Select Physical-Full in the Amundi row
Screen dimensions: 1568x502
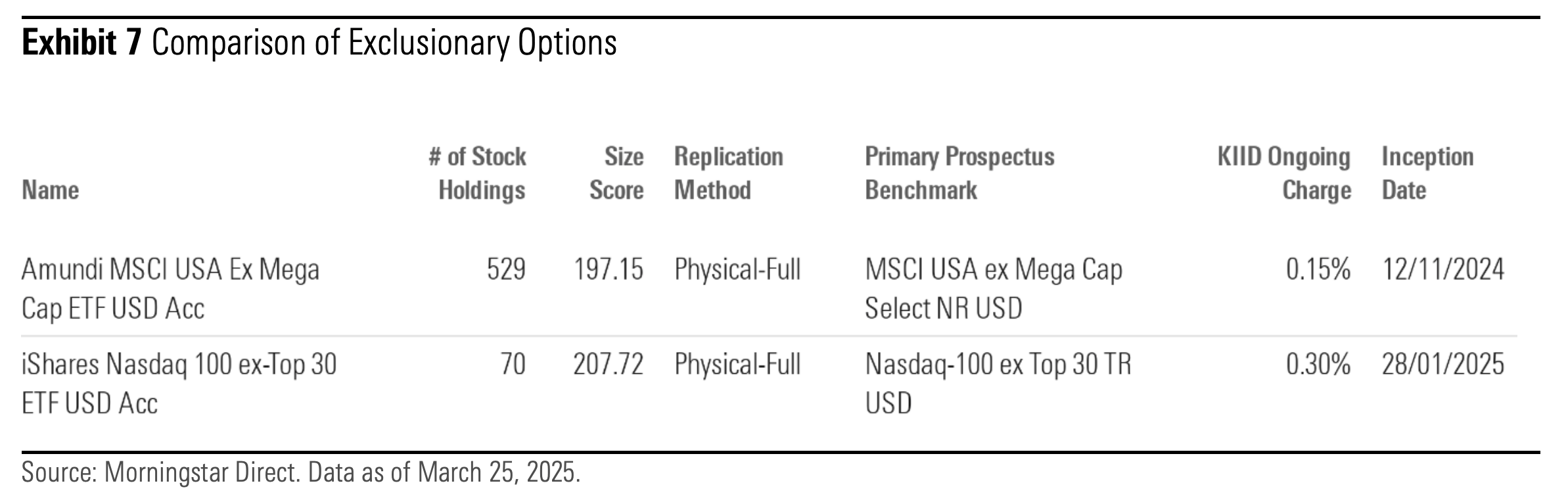(737, 269)
